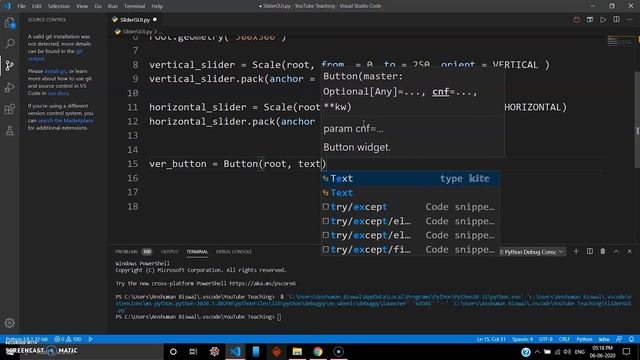Open the Extensions view
This screenshot has width=640, height=360.
9,109
